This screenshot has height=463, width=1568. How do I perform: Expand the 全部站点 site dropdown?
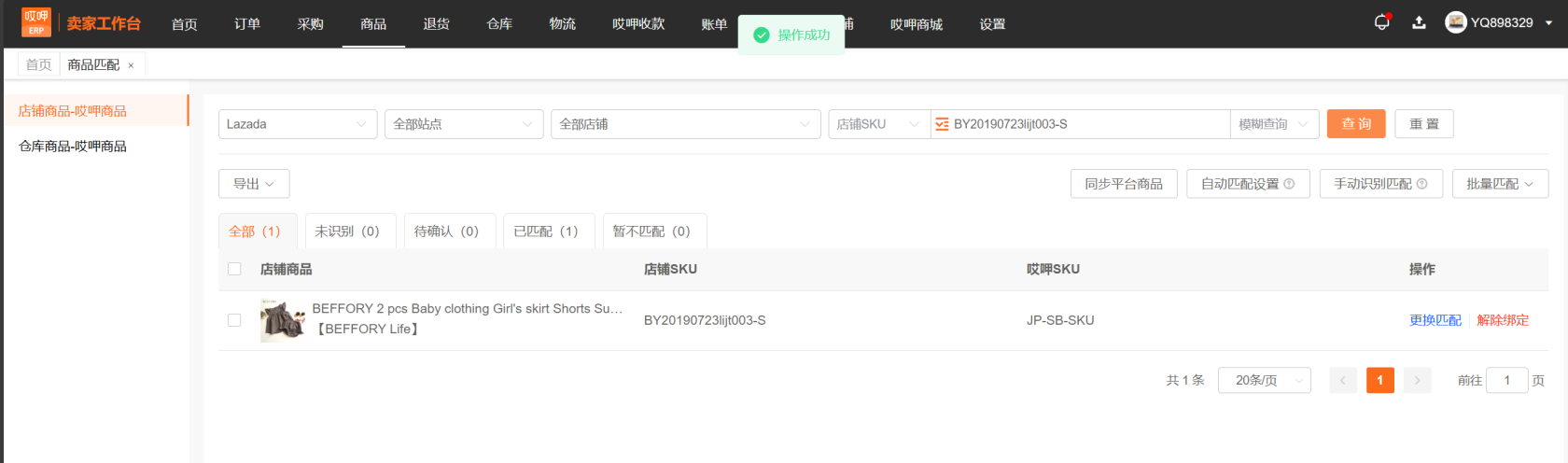click(x=463, y=124)
